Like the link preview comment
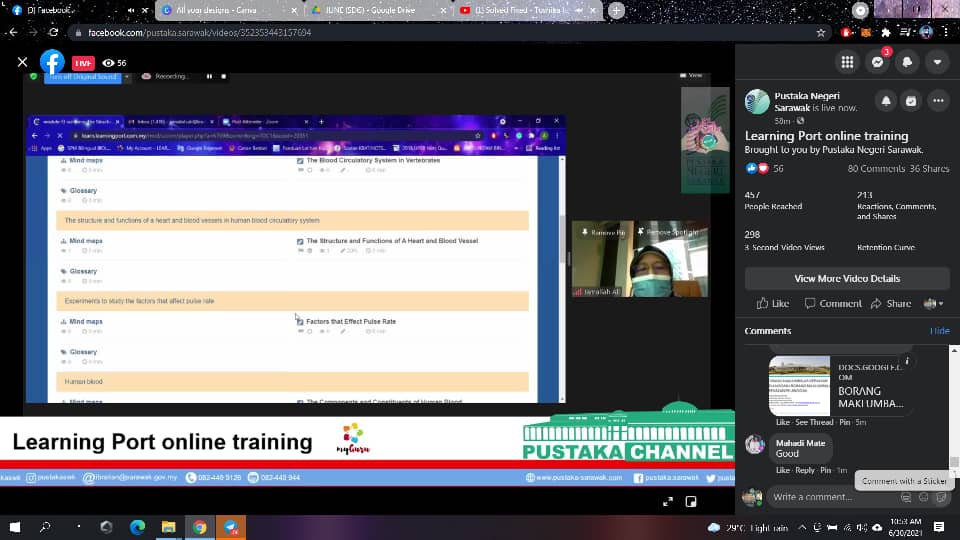960x540 pixels. [x=782, y=422]
